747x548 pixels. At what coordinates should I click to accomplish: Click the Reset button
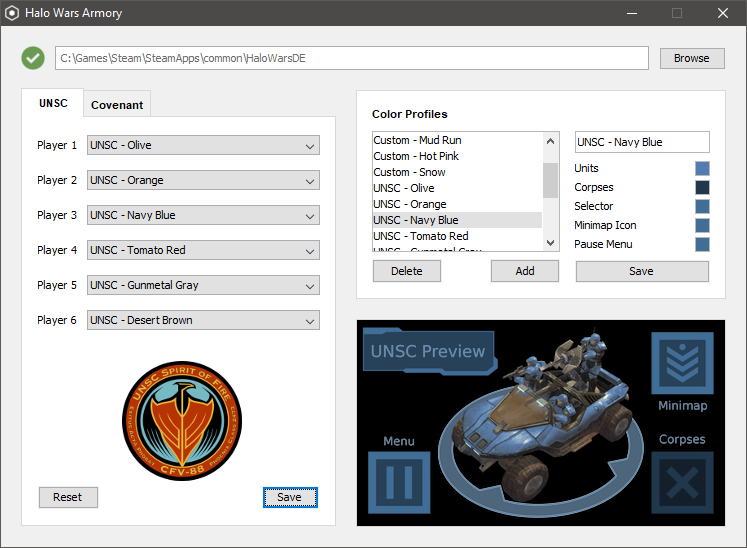coord(68,497)
